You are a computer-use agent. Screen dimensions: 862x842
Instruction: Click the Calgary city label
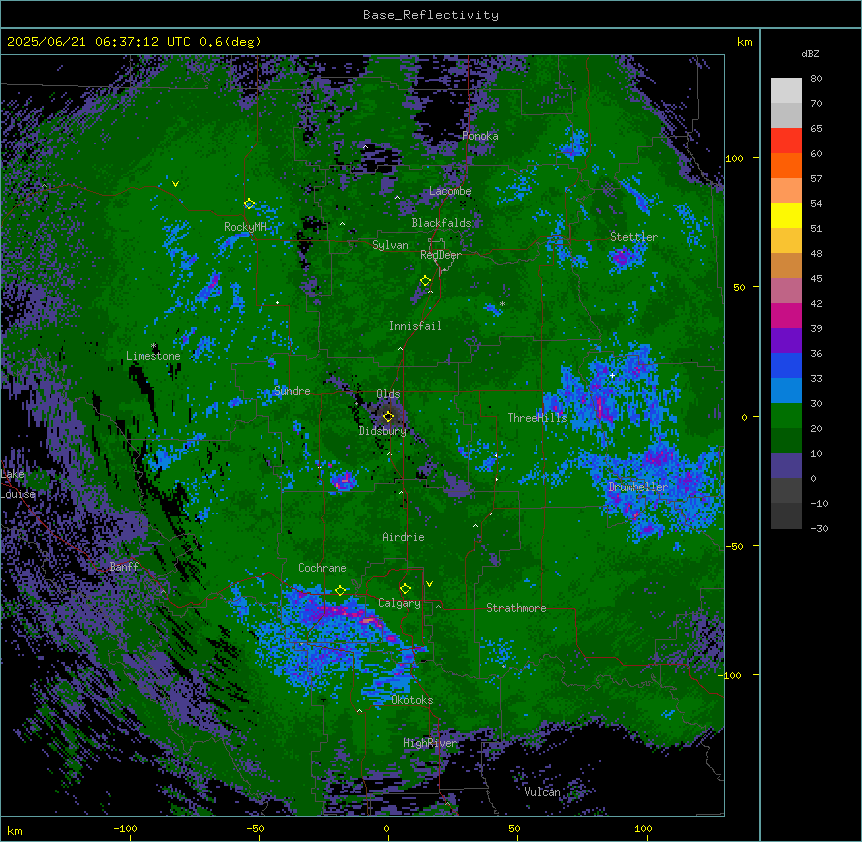point(399,603)
